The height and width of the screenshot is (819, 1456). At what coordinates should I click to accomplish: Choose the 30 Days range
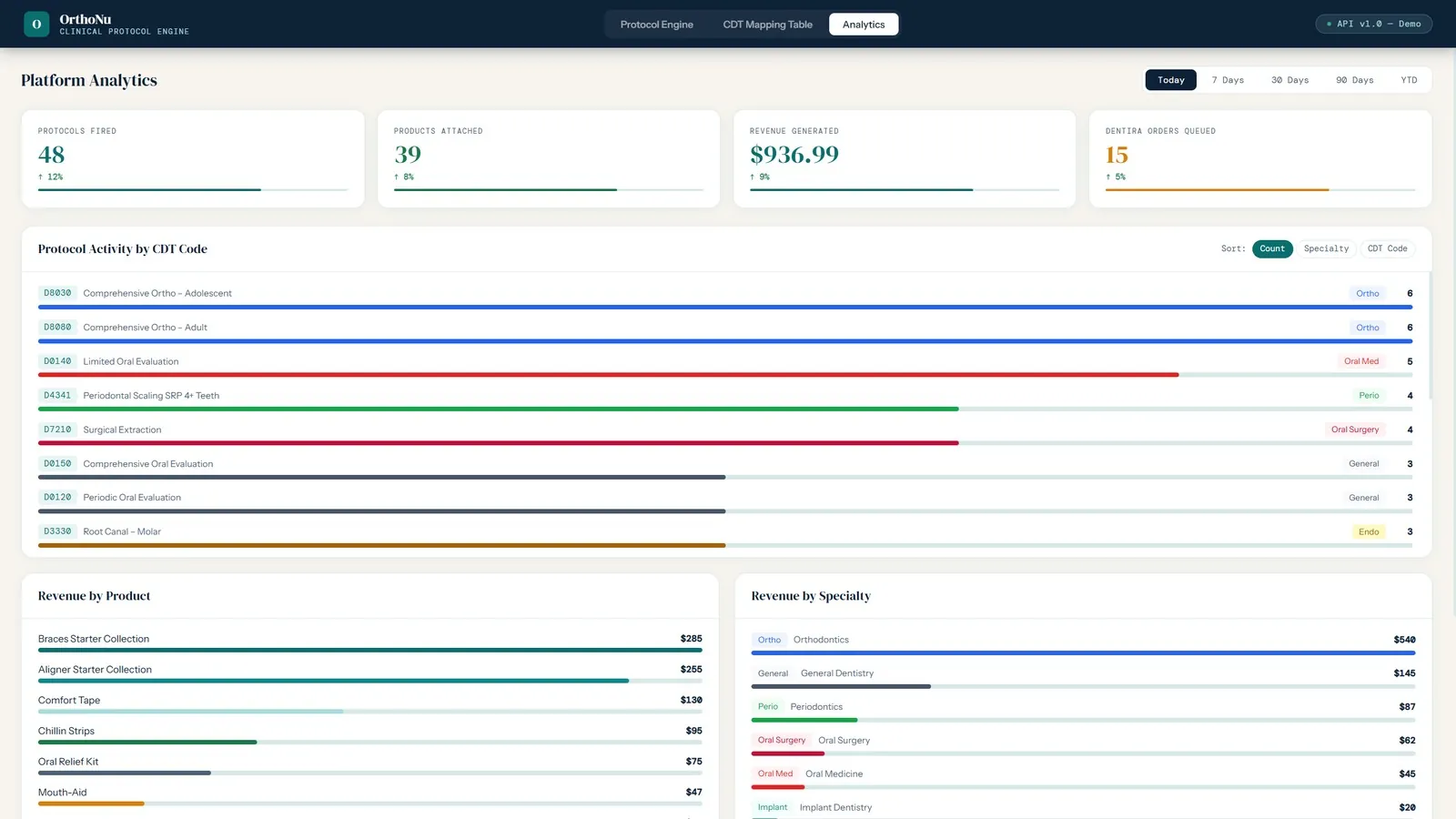[x=1289, y=80]
